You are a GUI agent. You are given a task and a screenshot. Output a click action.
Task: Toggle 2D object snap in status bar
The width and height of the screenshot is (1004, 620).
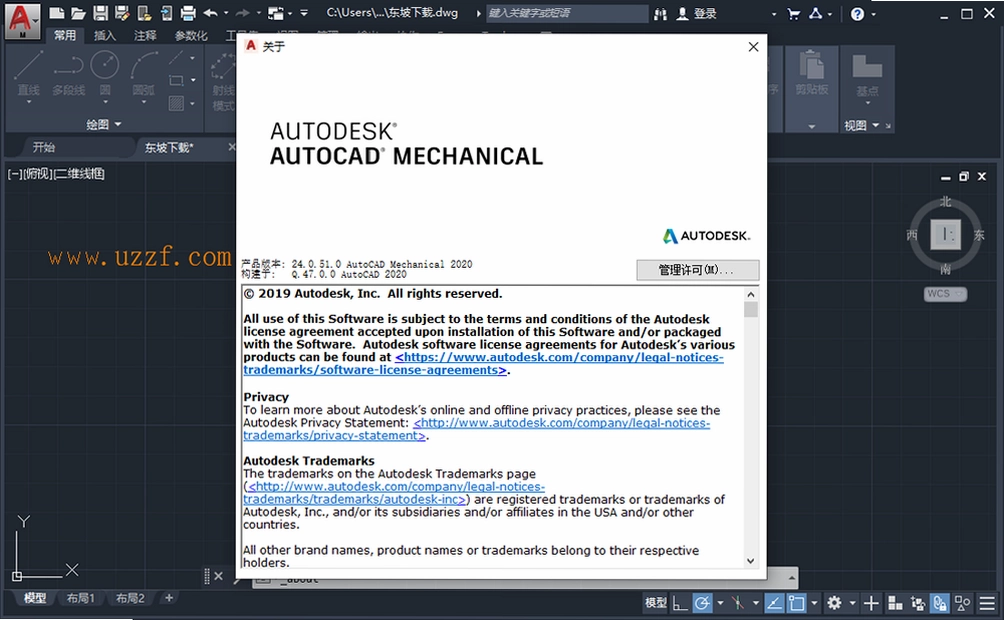797,603
